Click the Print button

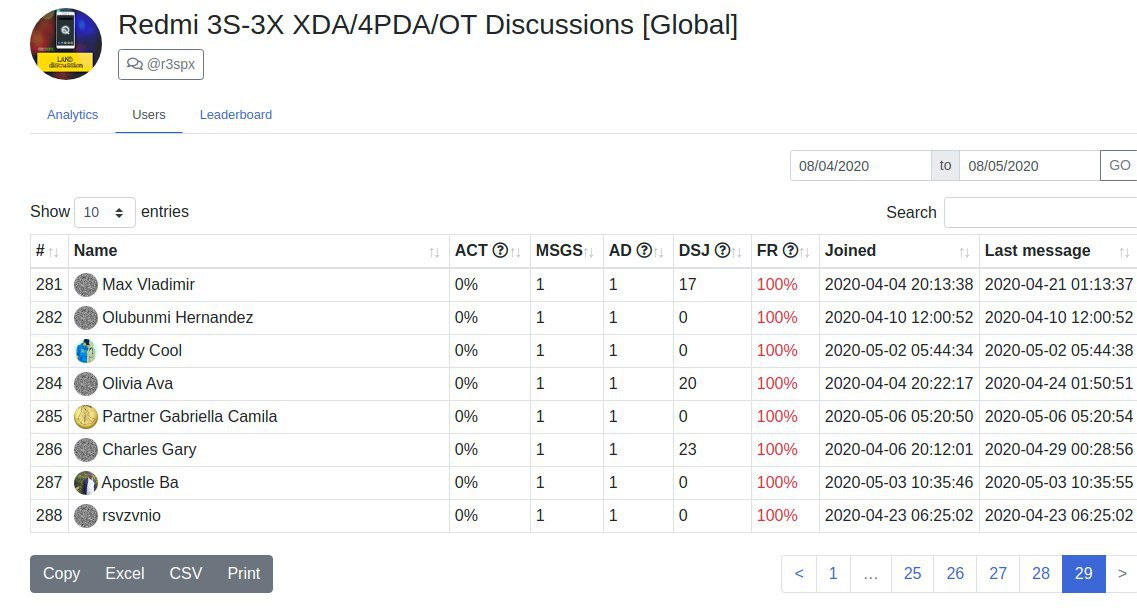pyautogui.click(x=244, y=574)
